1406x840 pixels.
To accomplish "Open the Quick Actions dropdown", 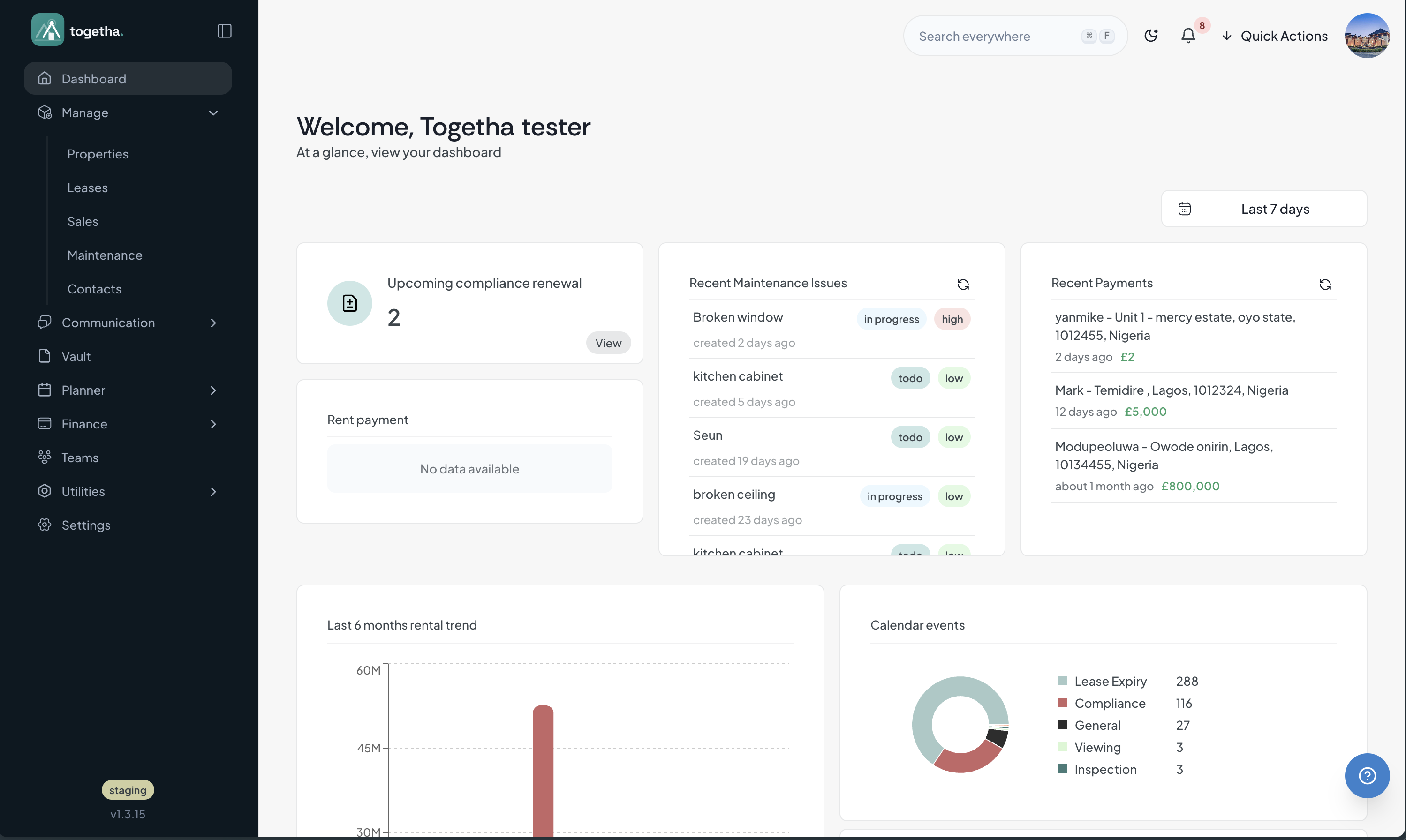I will click(x=1274, y=36).
